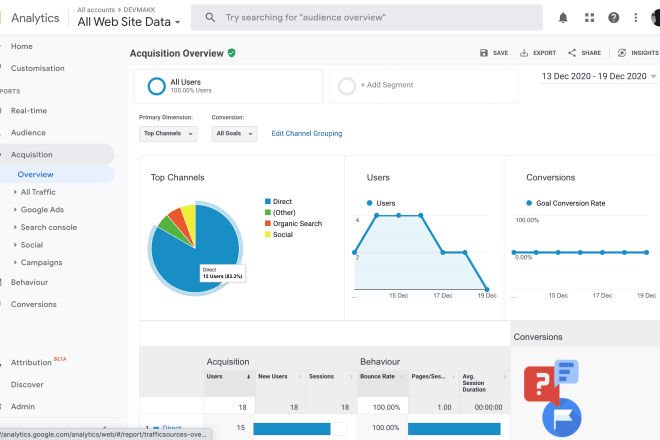Click + Add Segment text
Screen dimensions: 660x440
click(387, 85)
